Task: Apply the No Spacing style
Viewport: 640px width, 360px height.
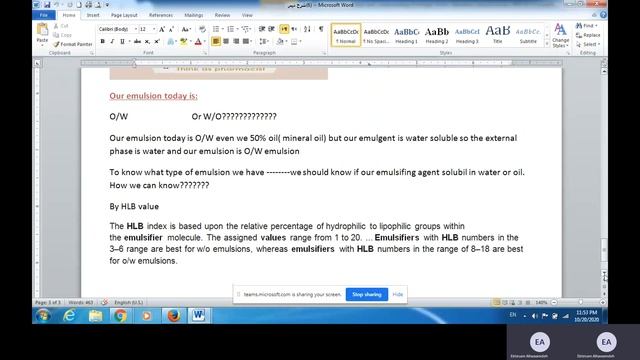Action: 376,35
